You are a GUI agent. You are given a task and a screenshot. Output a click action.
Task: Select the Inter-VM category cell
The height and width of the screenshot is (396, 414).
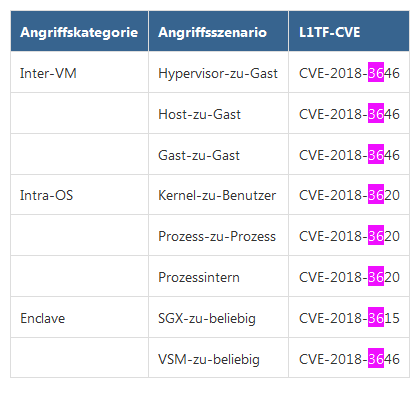(x=79, y=72)
